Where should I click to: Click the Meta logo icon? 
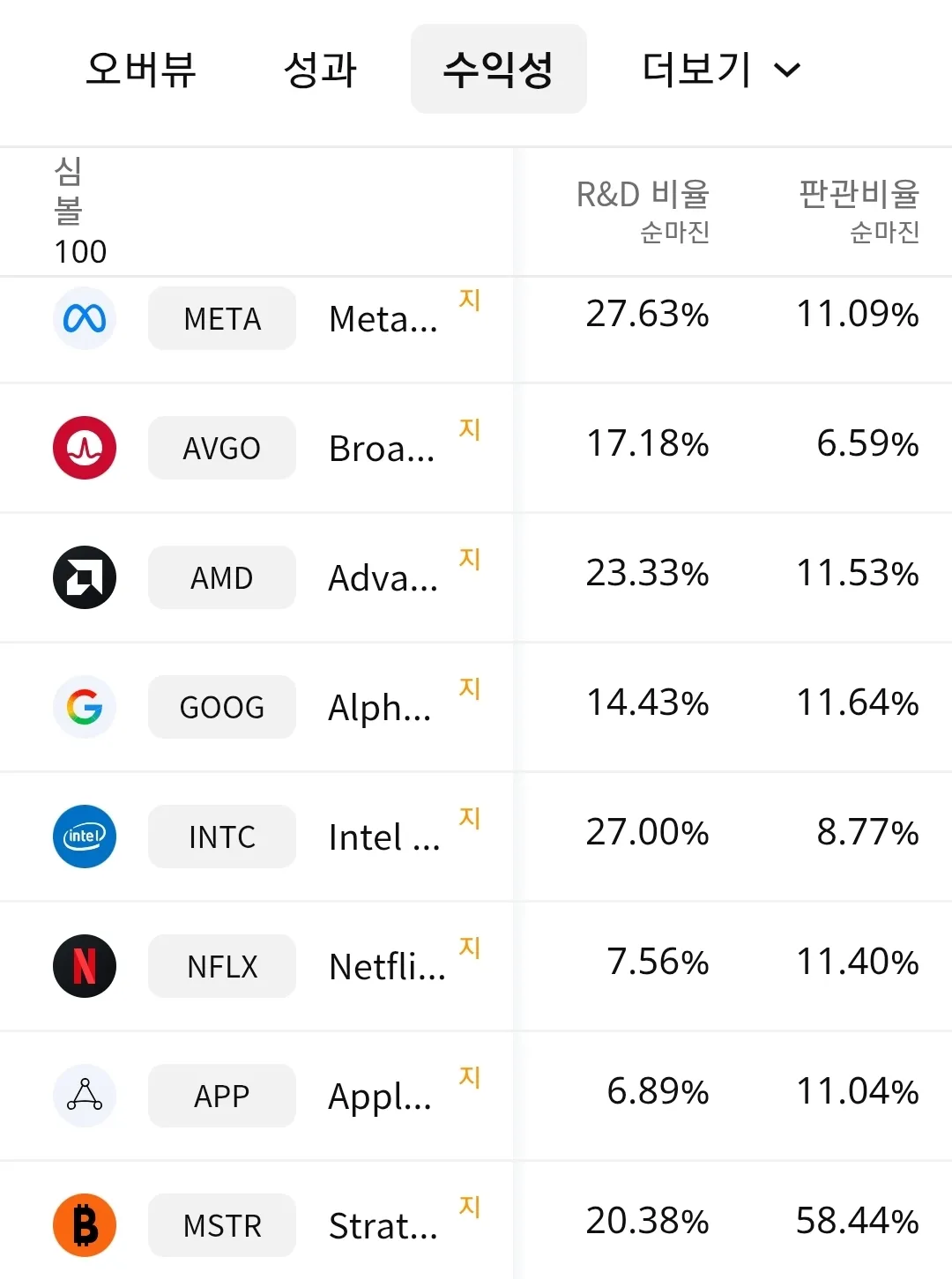[x=85, y=318]
